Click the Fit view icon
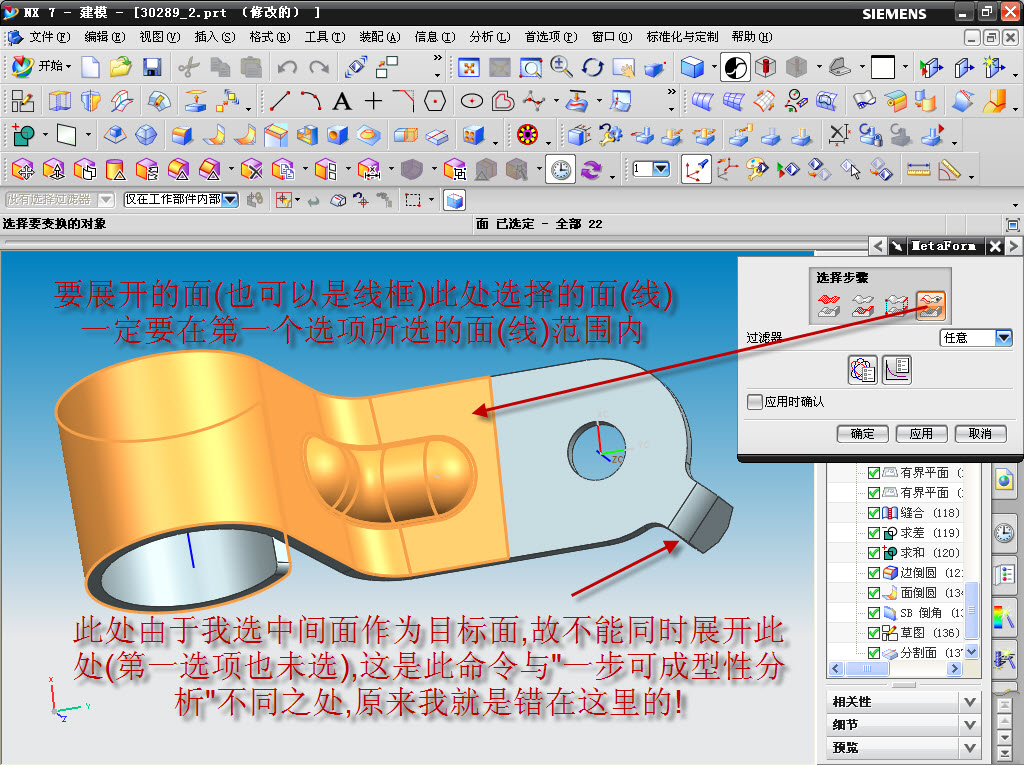This screenshot has height=766, width=1024. pos(469,67)
